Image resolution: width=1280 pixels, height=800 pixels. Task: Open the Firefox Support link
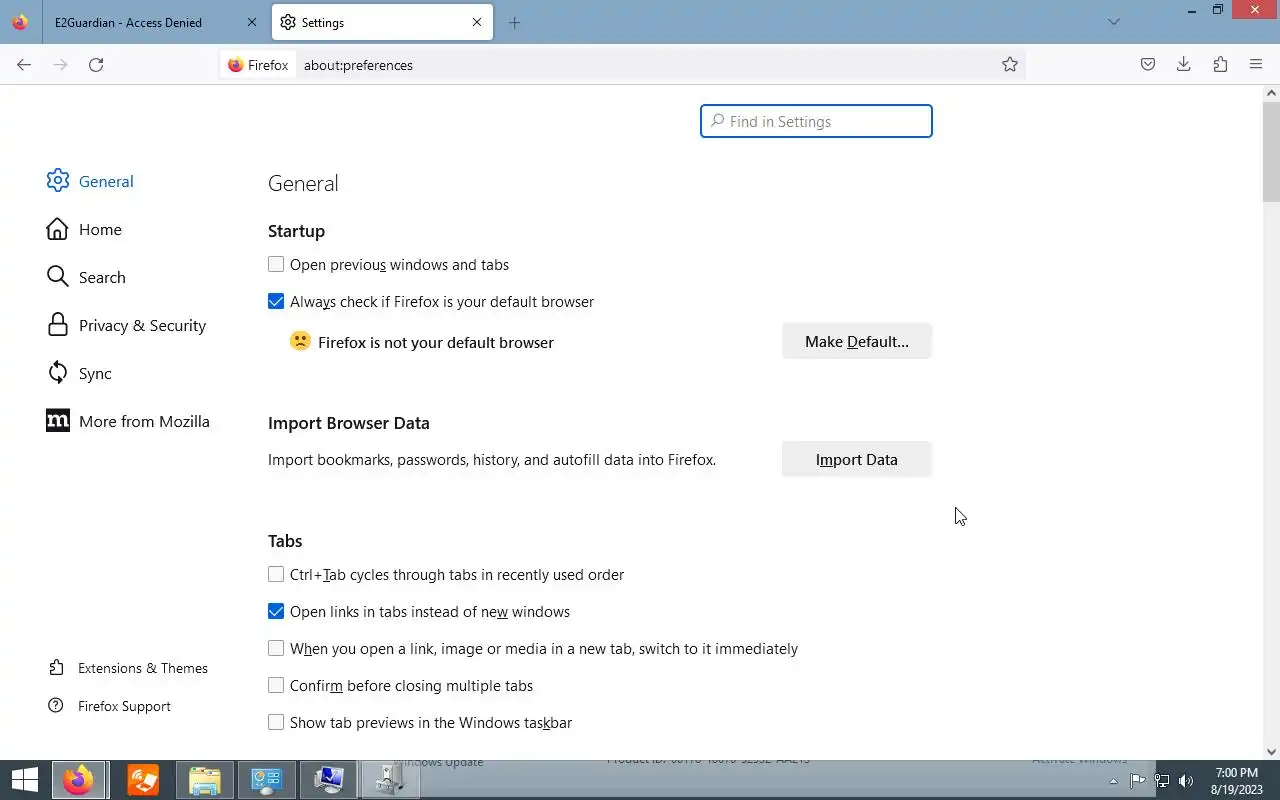[x=124, y=706]
